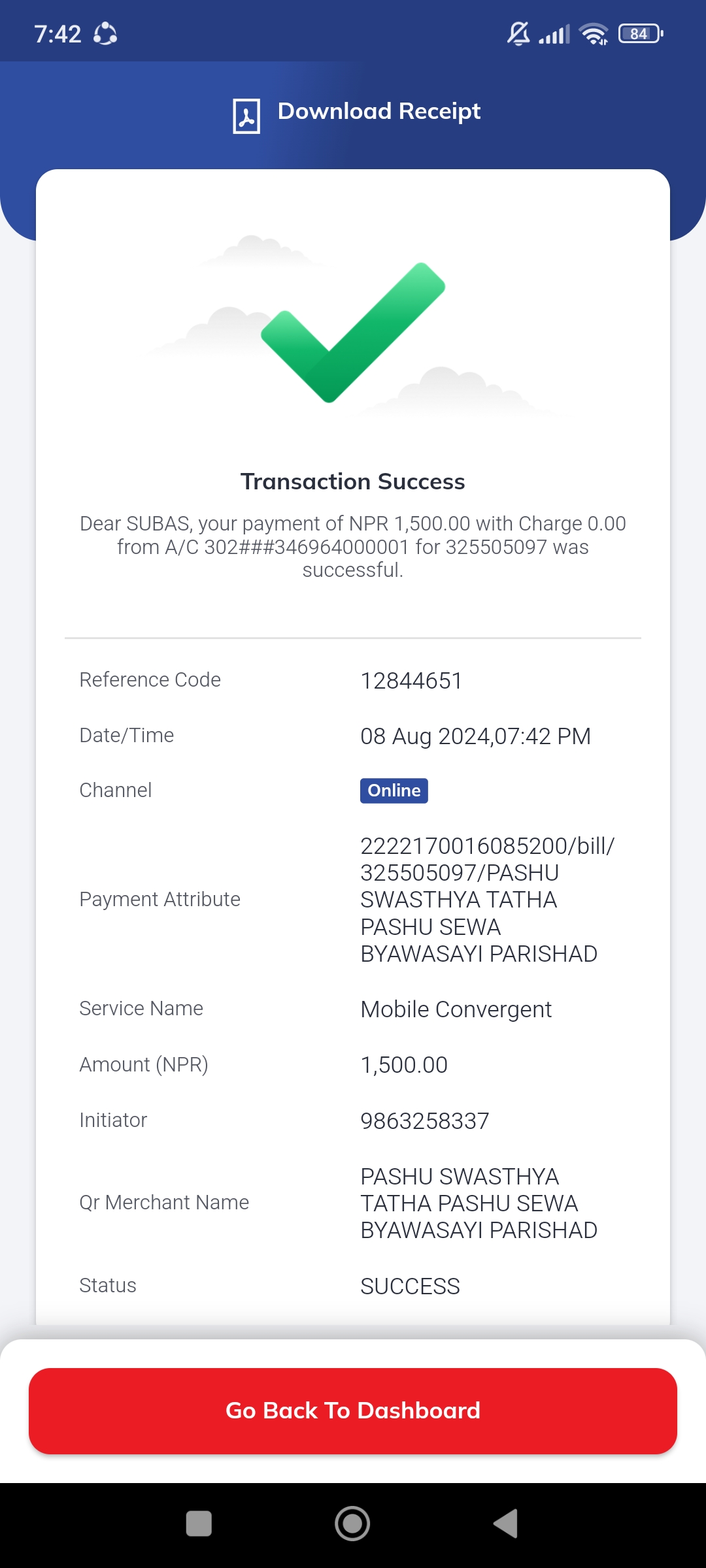
Task: Tap the muted notification bell icon
Action: click(518, 33)
